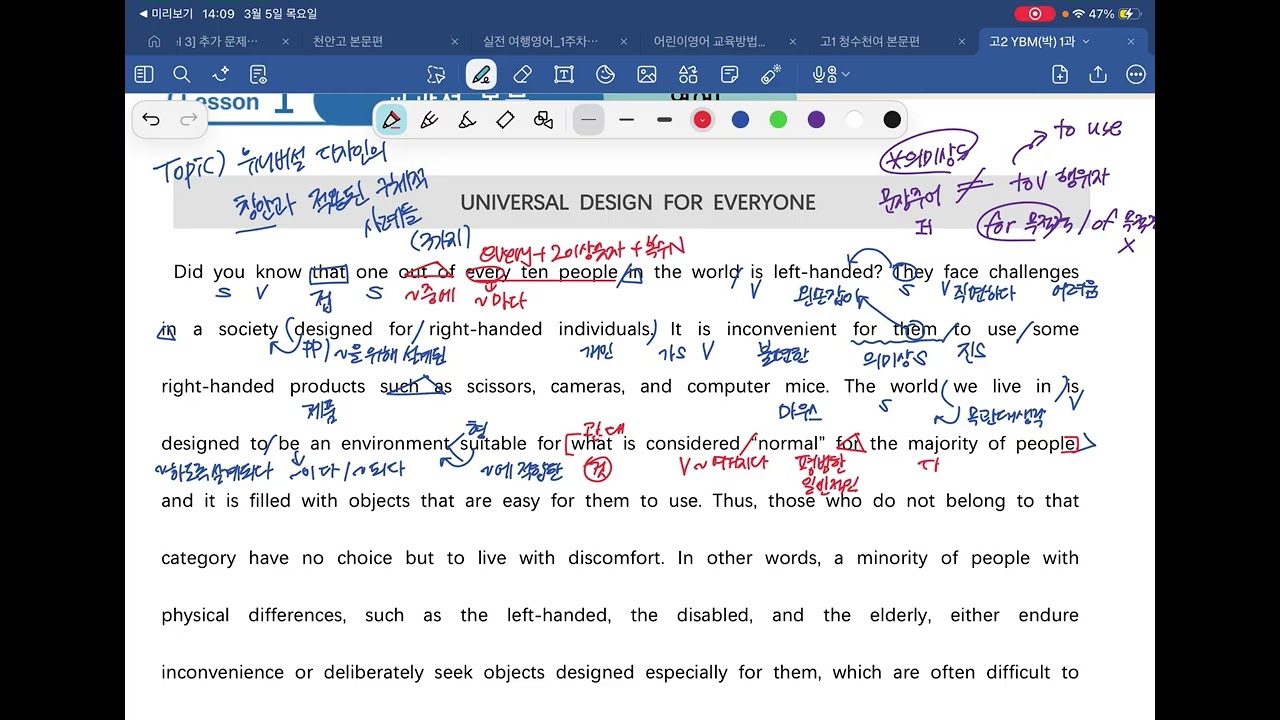
Task: Select the medium stroke width
Action: point(626,120)
